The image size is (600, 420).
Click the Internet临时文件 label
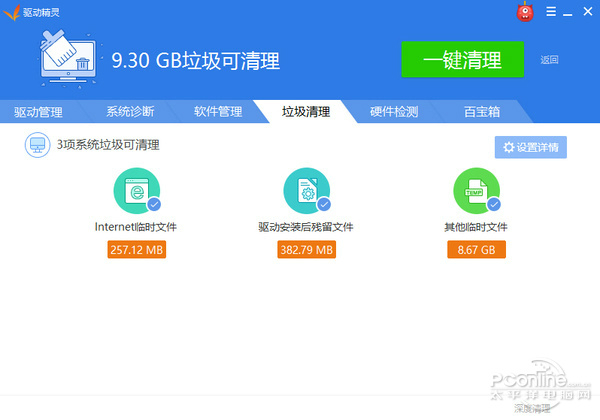pos(136,227)
